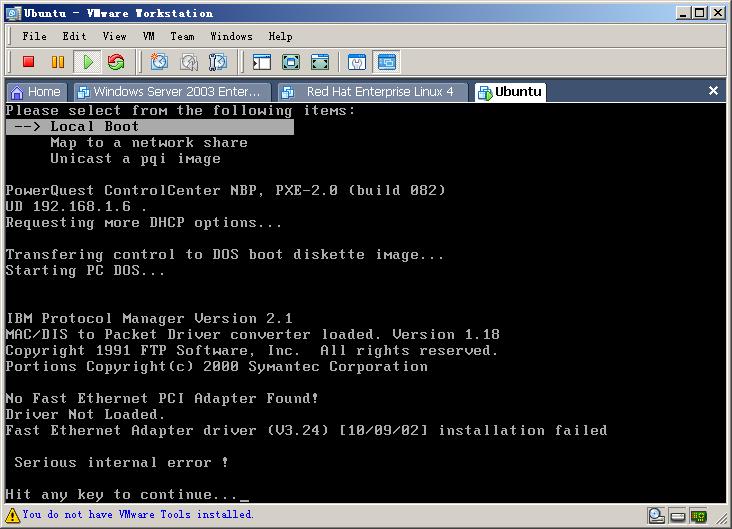Click 'Requesting more DHCP options...' line
Viewport: 732px width, 529px height.
(144, 223)
